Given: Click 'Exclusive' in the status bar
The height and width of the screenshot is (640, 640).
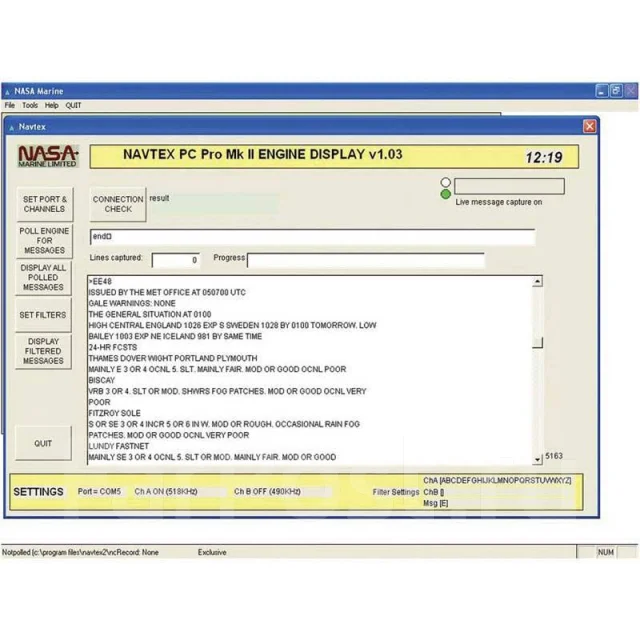Looking at the screenshot, I should [x=212, y=552].
